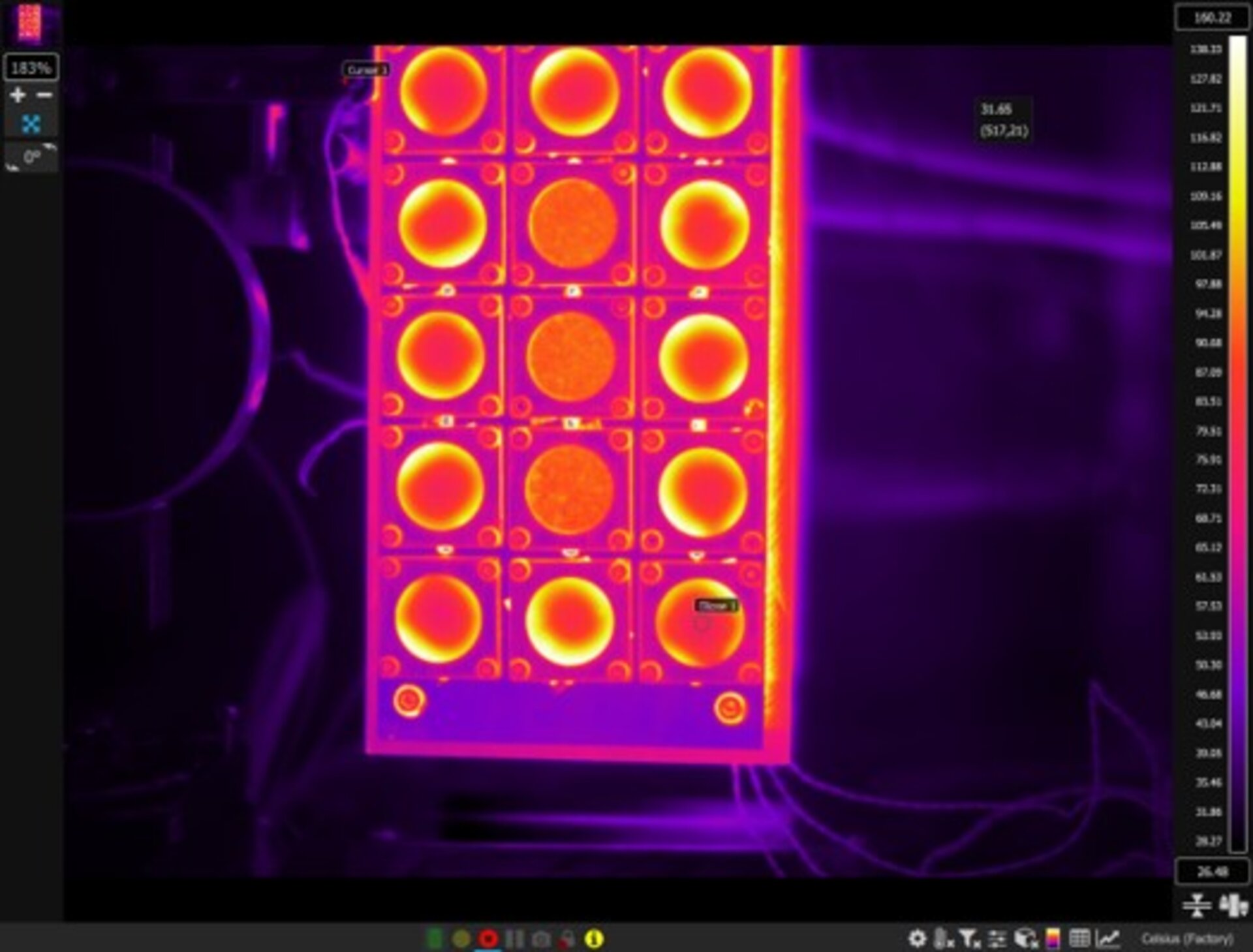Screen dimensions: 1253x952
Task: Click the lower temperature limit field 26.48
Action: click(1212, 871)
